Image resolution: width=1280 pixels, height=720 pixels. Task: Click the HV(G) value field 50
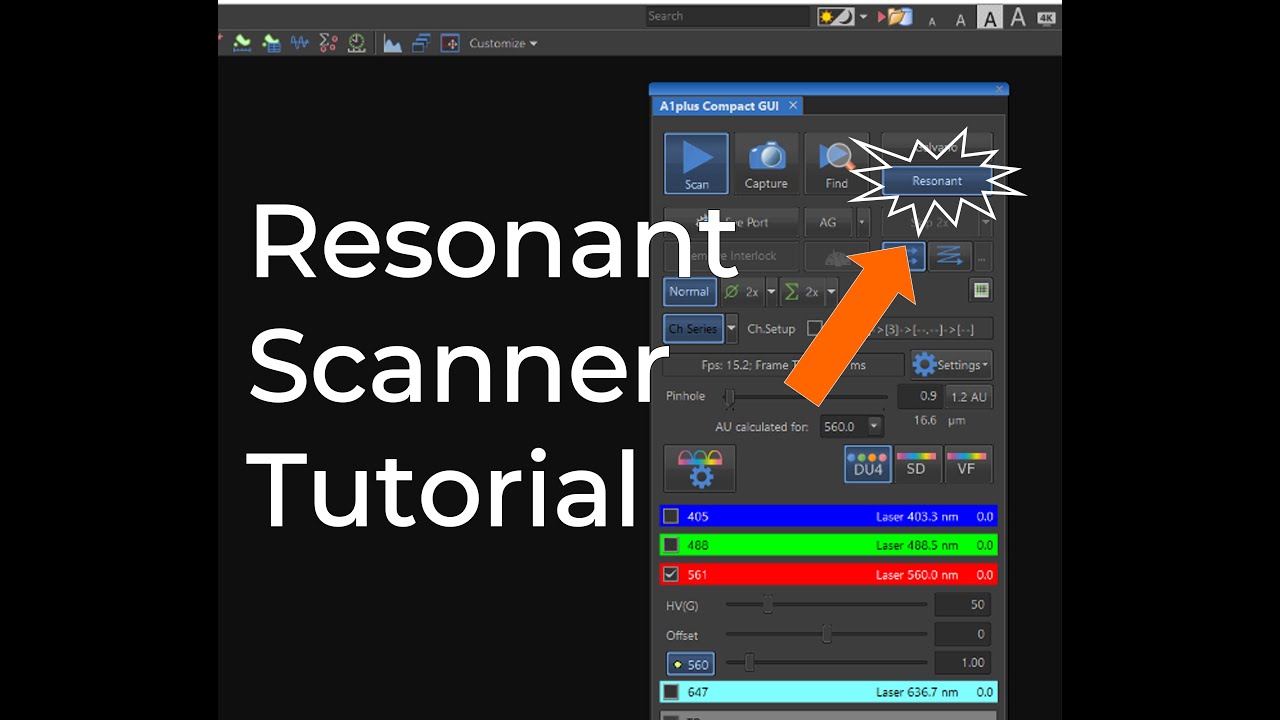click(x=962, y=605)
